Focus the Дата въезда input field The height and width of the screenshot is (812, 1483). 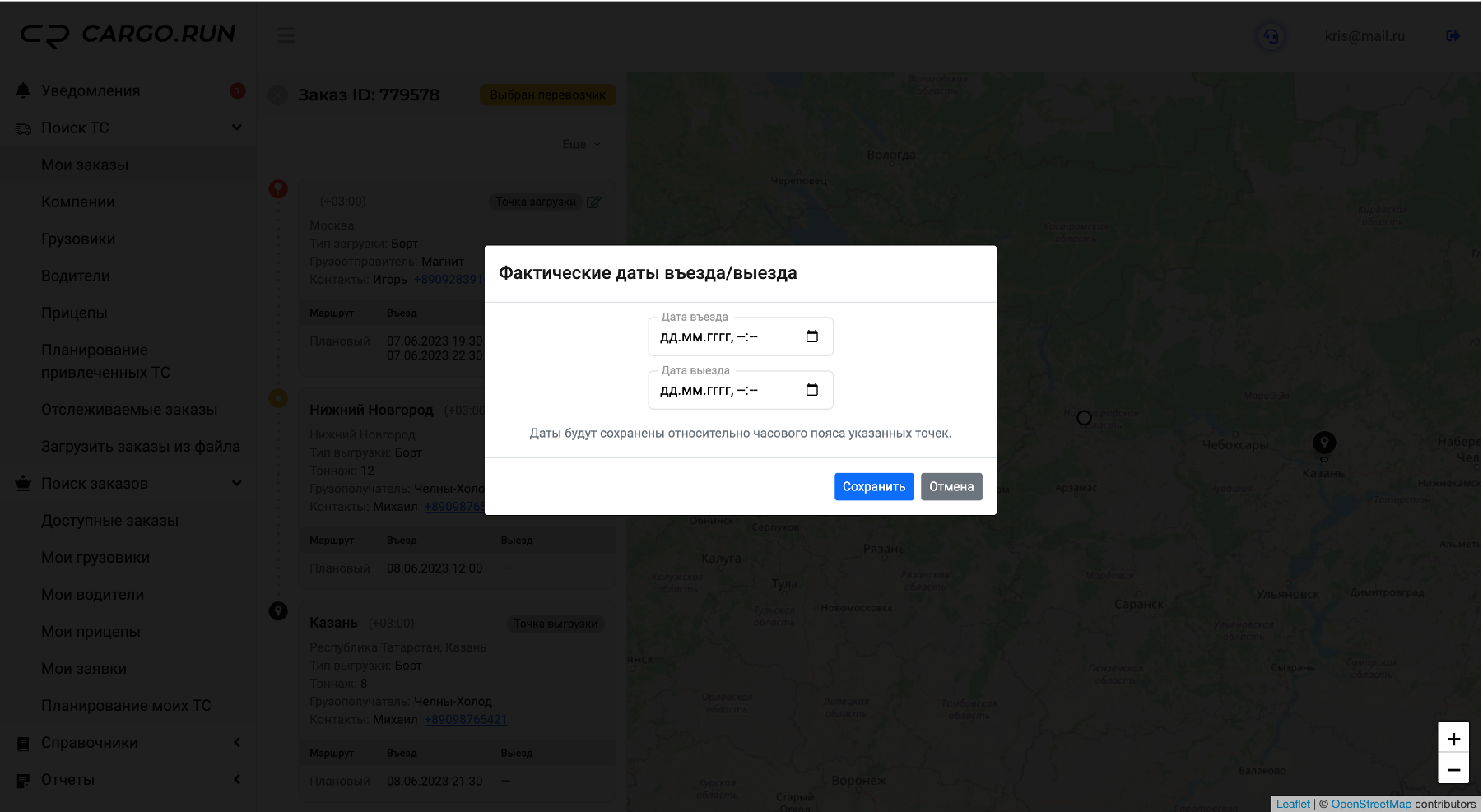coord(724,336)
